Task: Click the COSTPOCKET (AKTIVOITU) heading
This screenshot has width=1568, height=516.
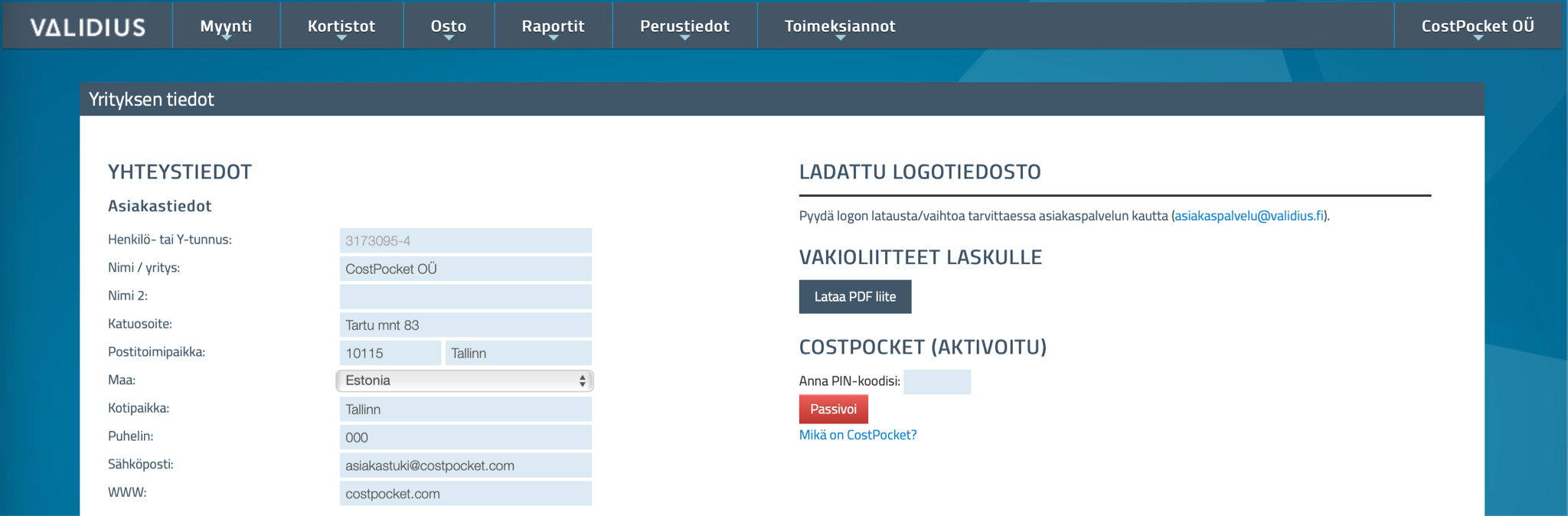Action: (923, 348)
